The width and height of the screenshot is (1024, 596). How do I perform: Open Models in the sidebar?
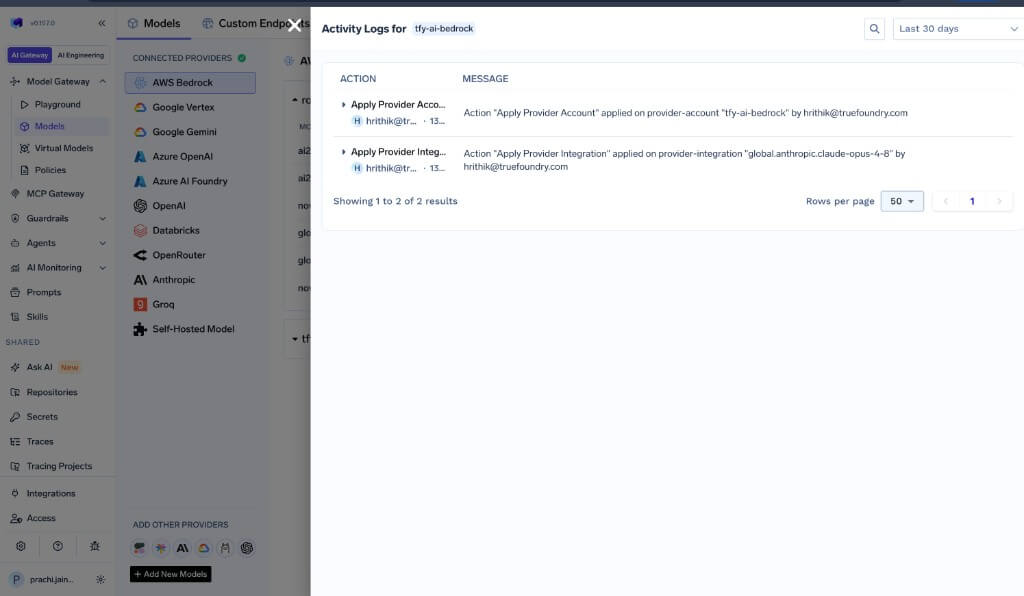click(50, 126)
